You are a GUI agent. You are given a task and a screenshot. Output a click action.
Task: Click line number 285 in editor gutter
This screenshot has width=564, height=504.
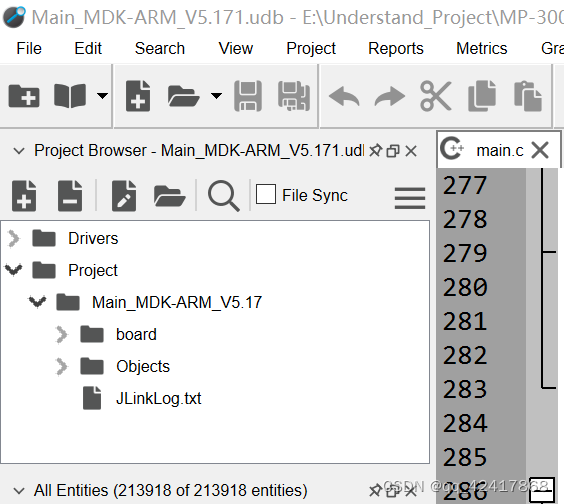coord(465,457)
